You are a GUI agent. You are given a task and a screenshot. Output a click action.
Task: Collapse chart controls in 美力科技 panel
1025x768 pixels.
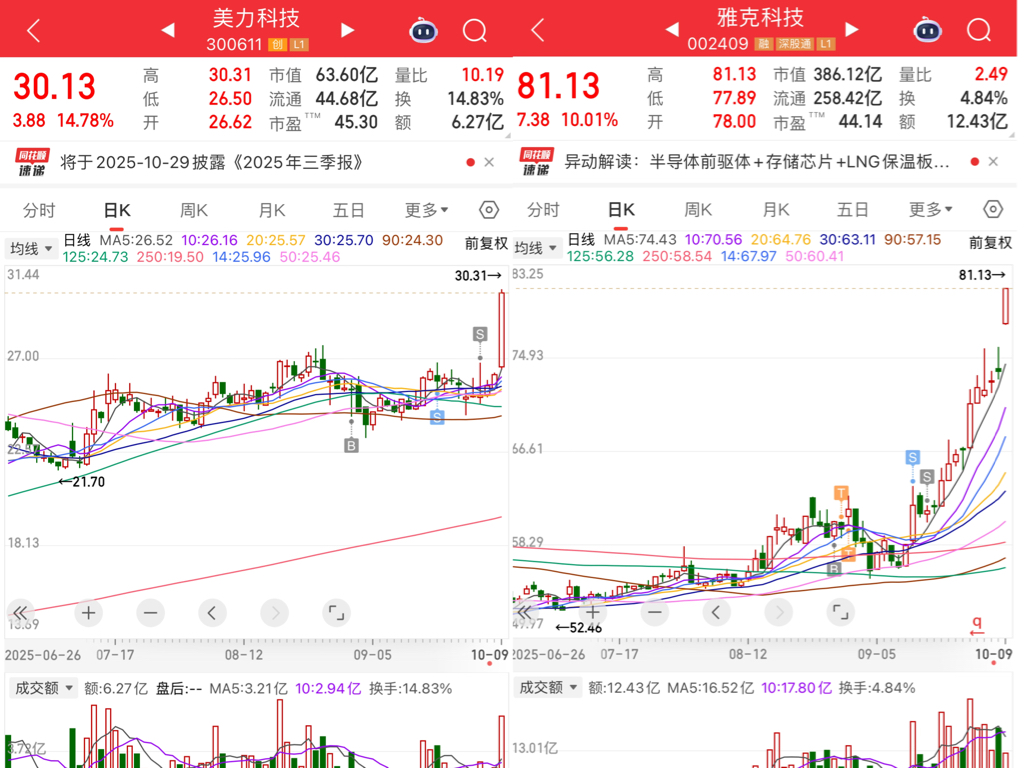point(20,613)
